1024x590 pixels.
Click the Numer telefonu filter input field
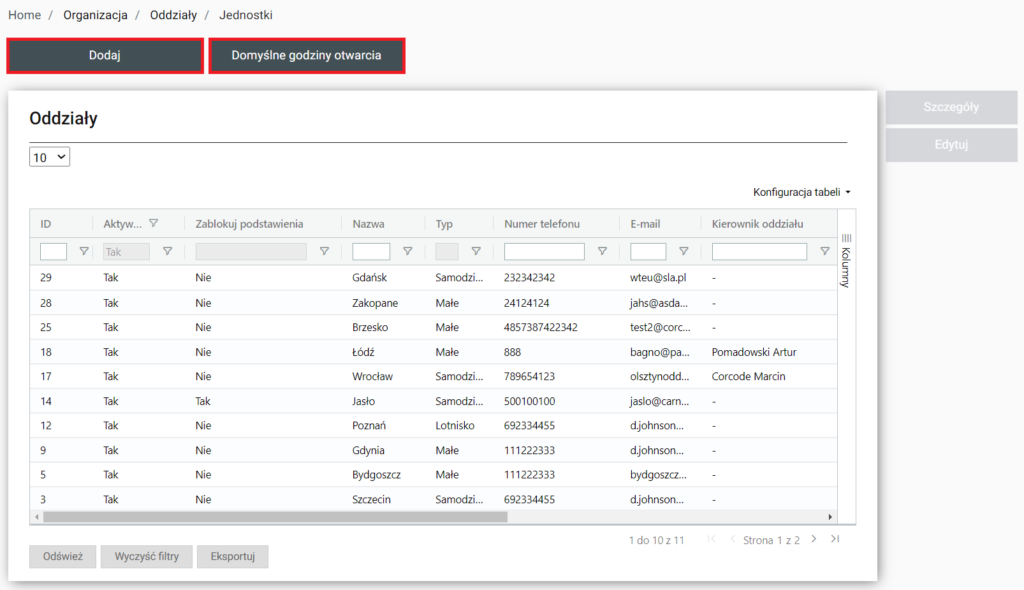(544, 252)
